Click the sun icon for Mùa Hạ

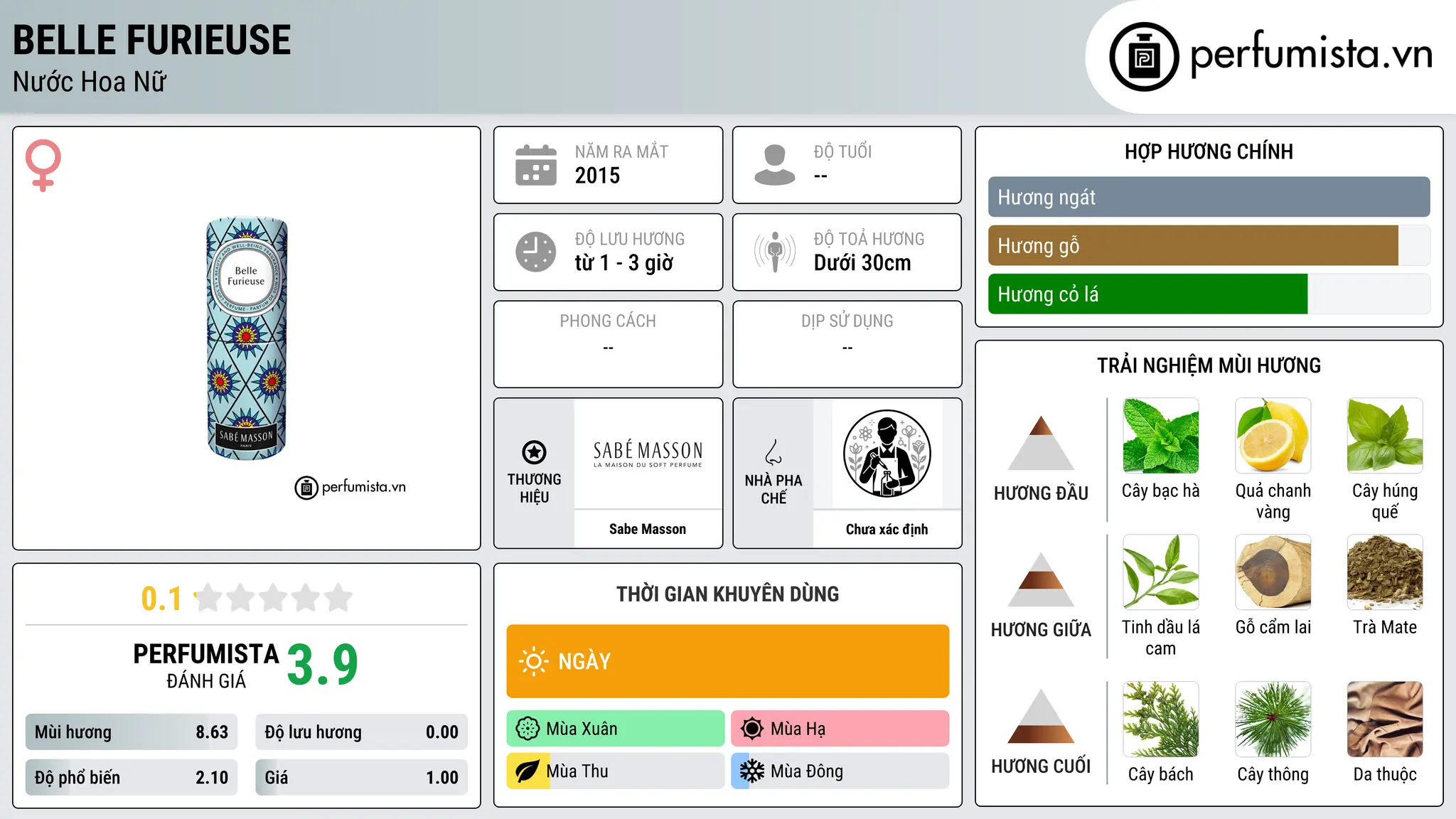click(752, 729)
